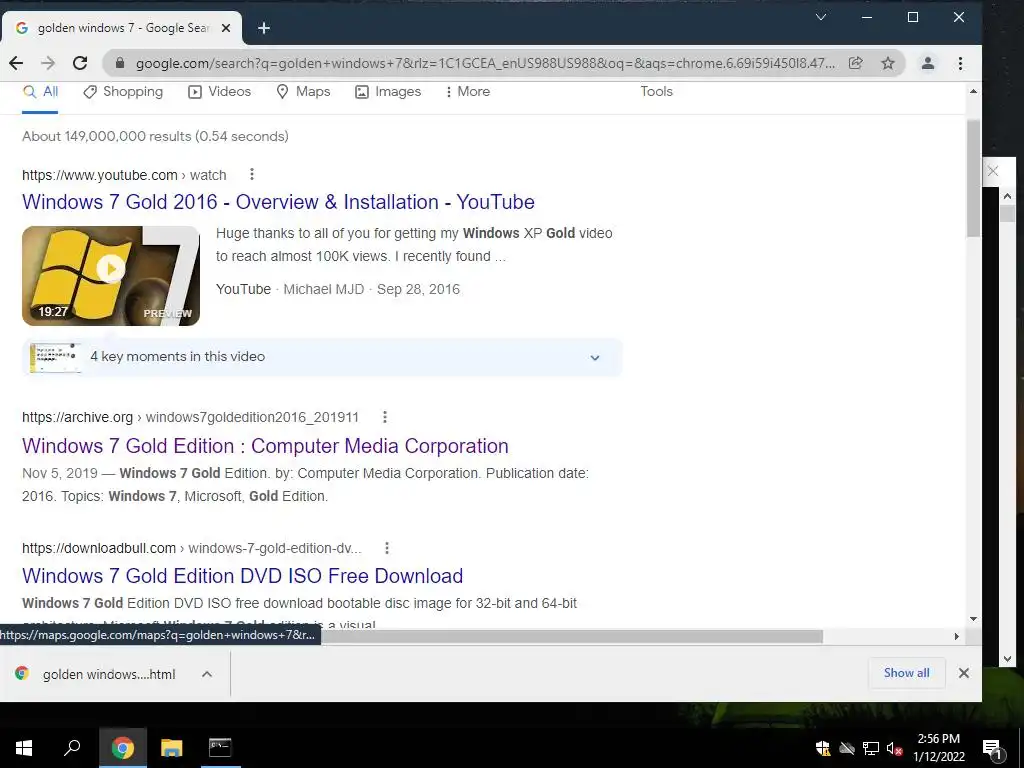Viewport: 1024px width, 768px height.
Task: Open the More search categories menu
Action: (467, 92)
